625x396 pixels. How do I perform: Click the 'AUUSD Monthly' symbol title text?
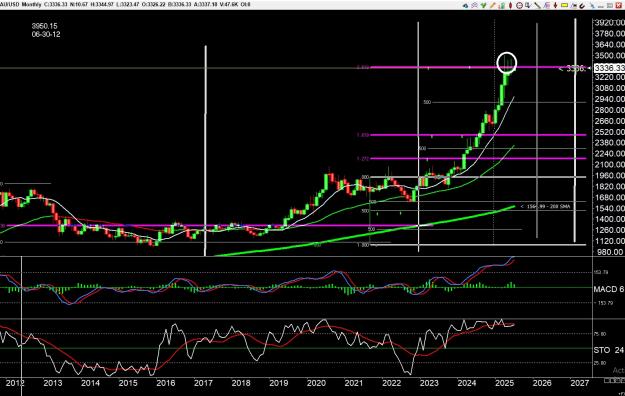[x=19, y=5]
